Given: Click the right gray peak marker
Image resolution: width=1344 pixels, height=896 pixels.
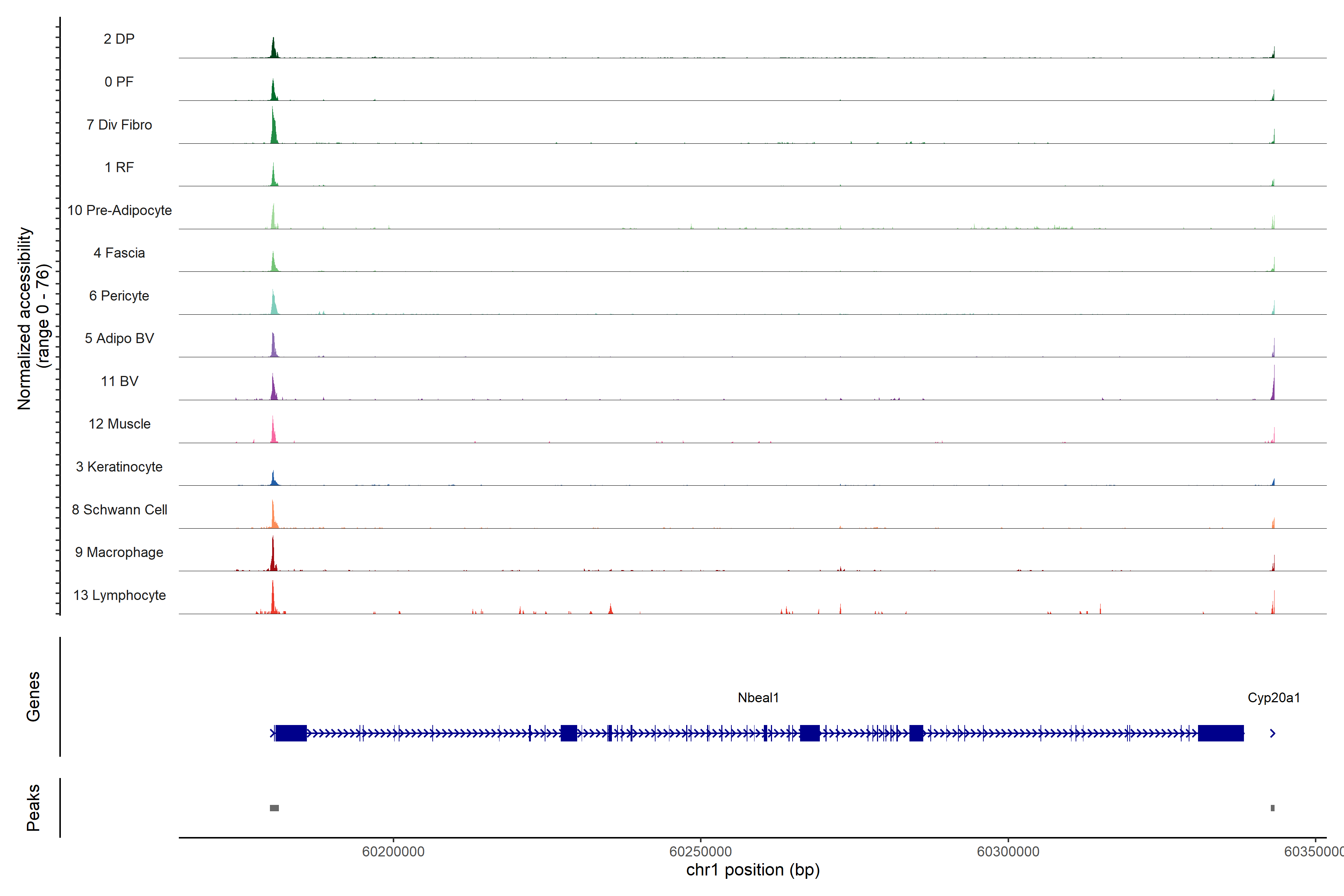Looking at the screenshot, I should [1273, 808].
